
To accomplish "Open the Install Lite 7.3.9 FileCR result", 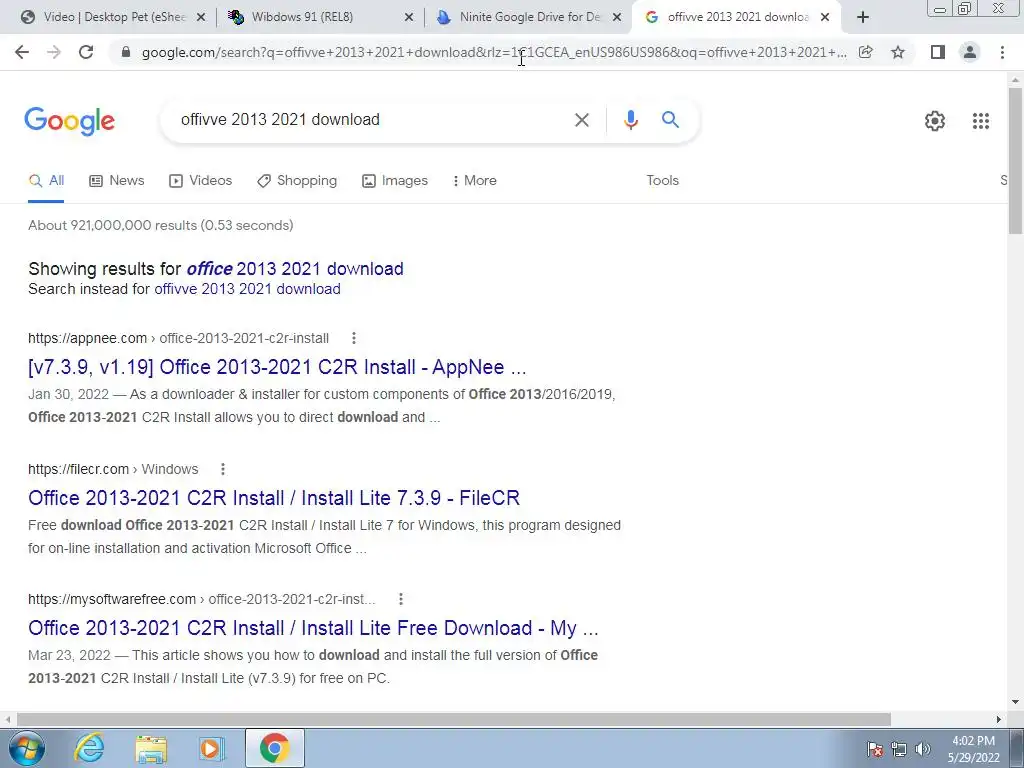I will (x=274, y=498).
